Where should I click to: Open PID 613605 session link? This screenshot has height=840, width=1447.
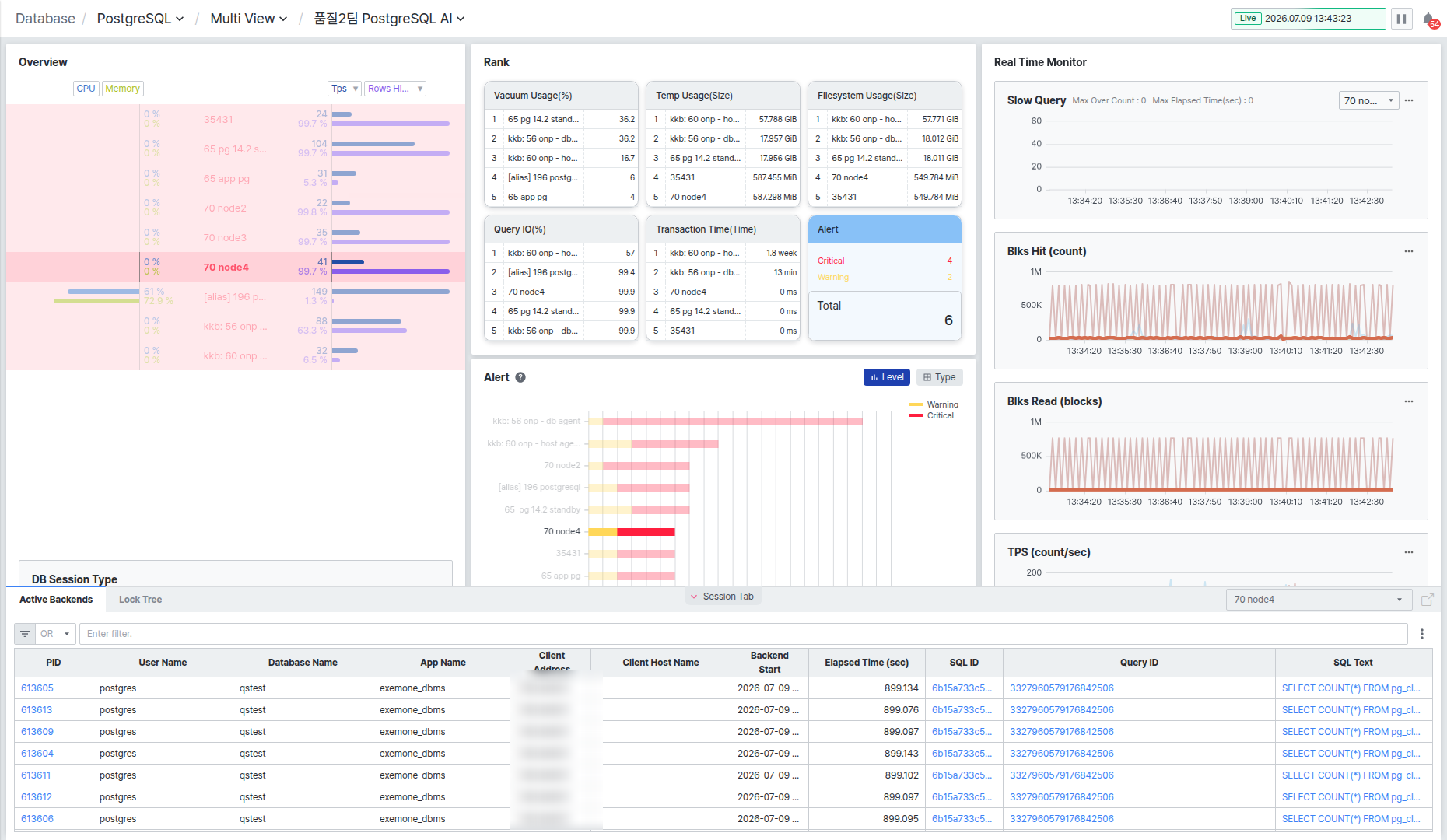pos(37,688)
